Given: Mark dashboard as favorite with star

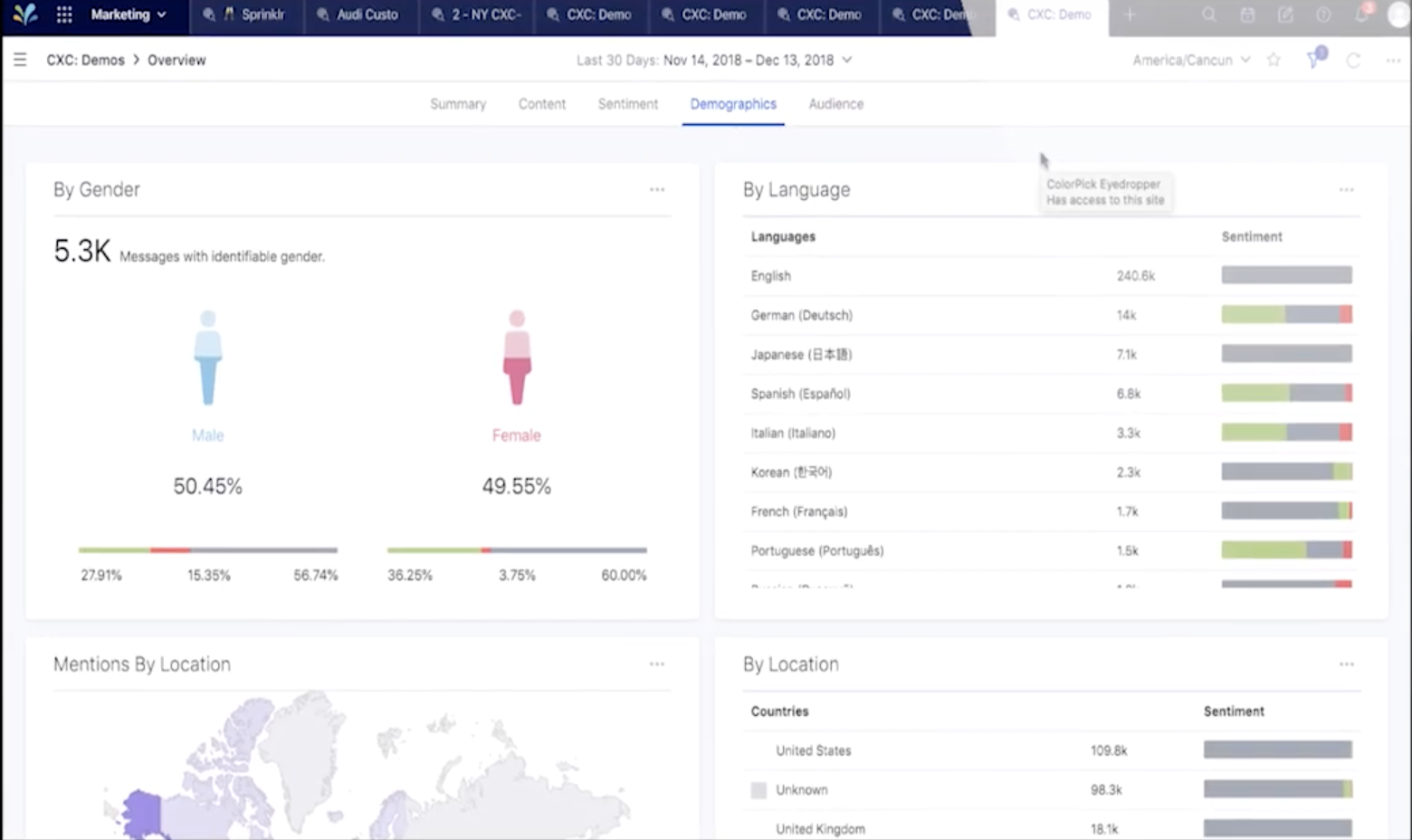Looking at the screenshot, I should coord(1274,60).
